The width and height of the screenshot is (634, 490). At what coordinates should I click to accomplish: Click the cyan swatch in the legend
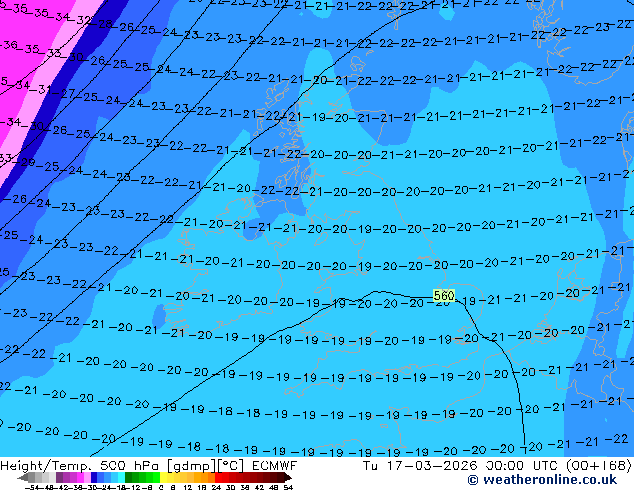point(122,477)
